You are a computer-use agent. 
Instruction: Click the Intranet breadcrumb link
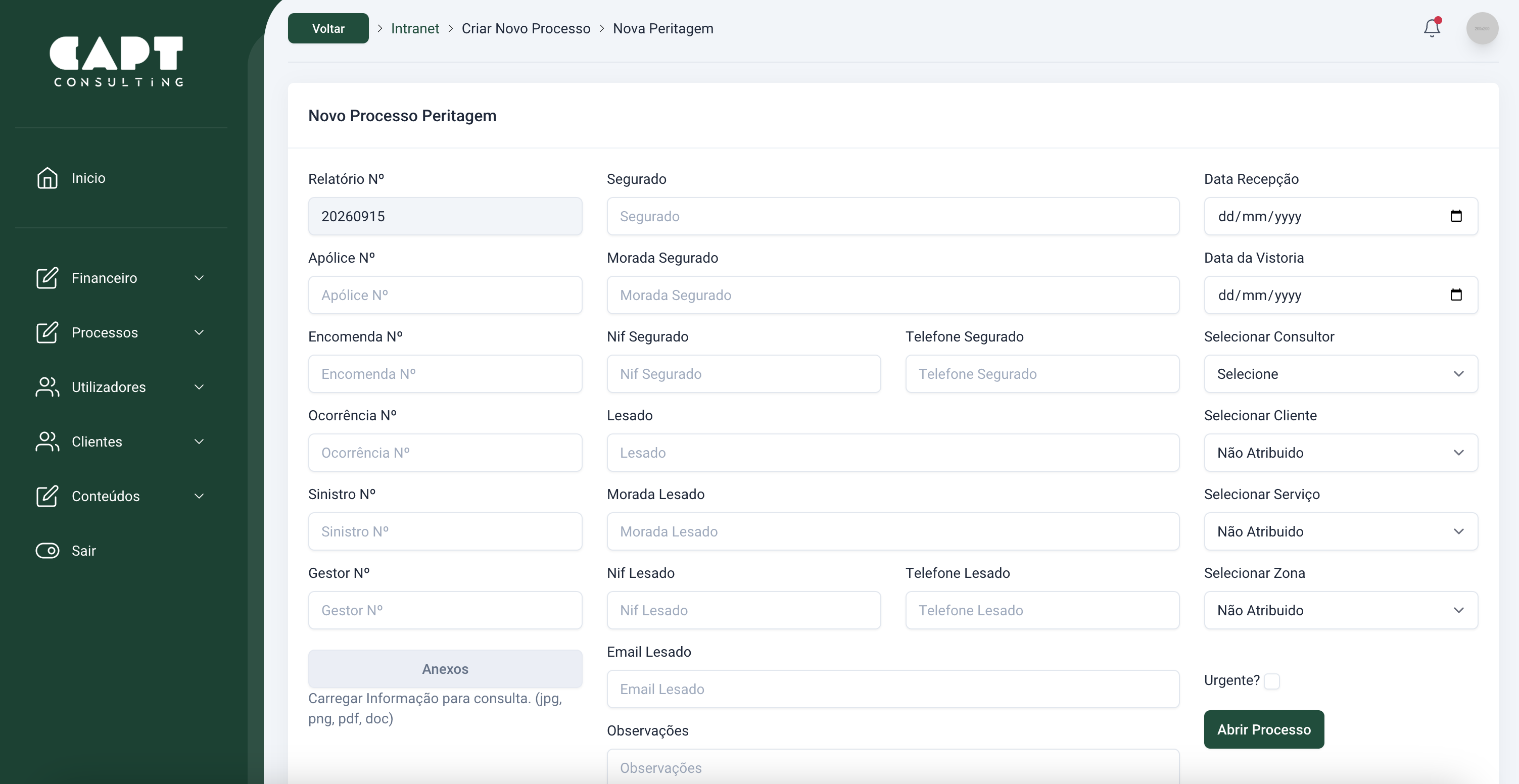coord(414,28)
